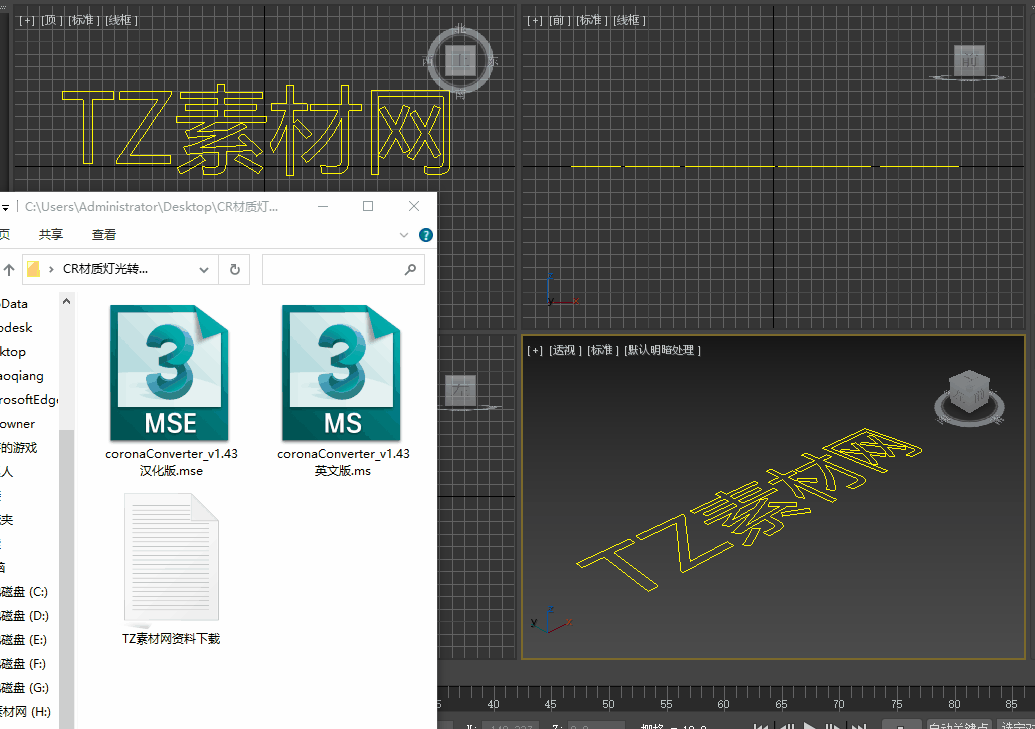Expand the Explorer ribbon with the chevron
The height and width of the screenshot is (729, 1035).
coord(404,235)
